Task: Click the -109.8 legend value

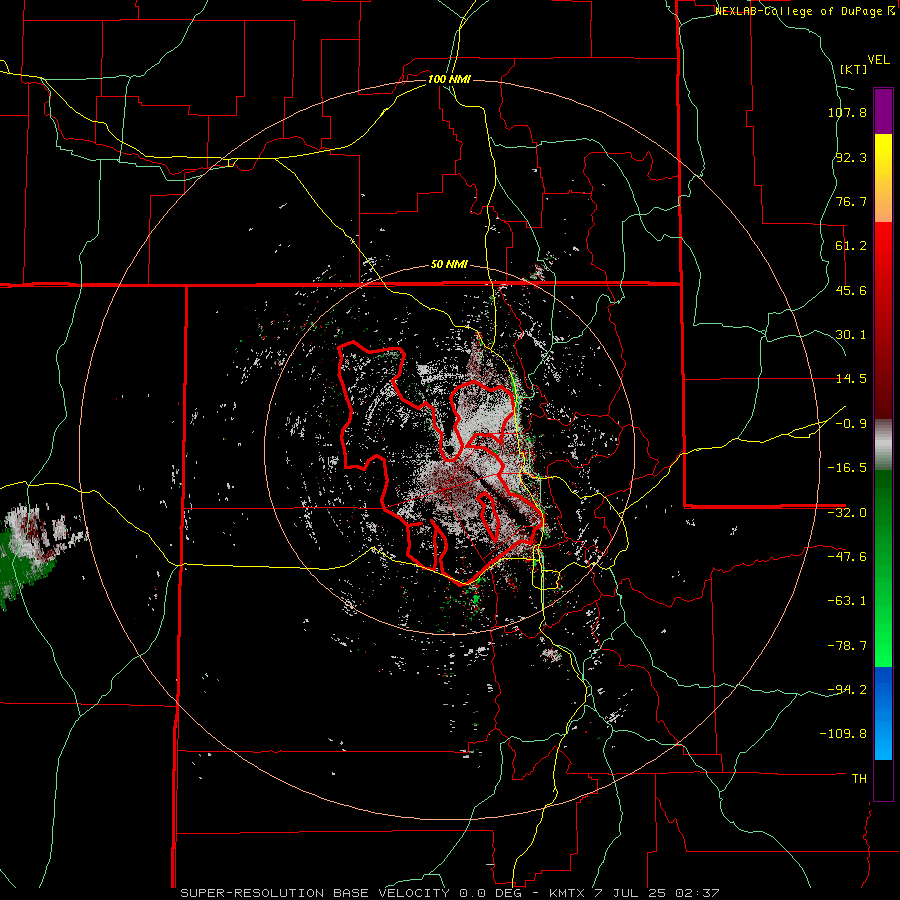Action: coord(844,734)
